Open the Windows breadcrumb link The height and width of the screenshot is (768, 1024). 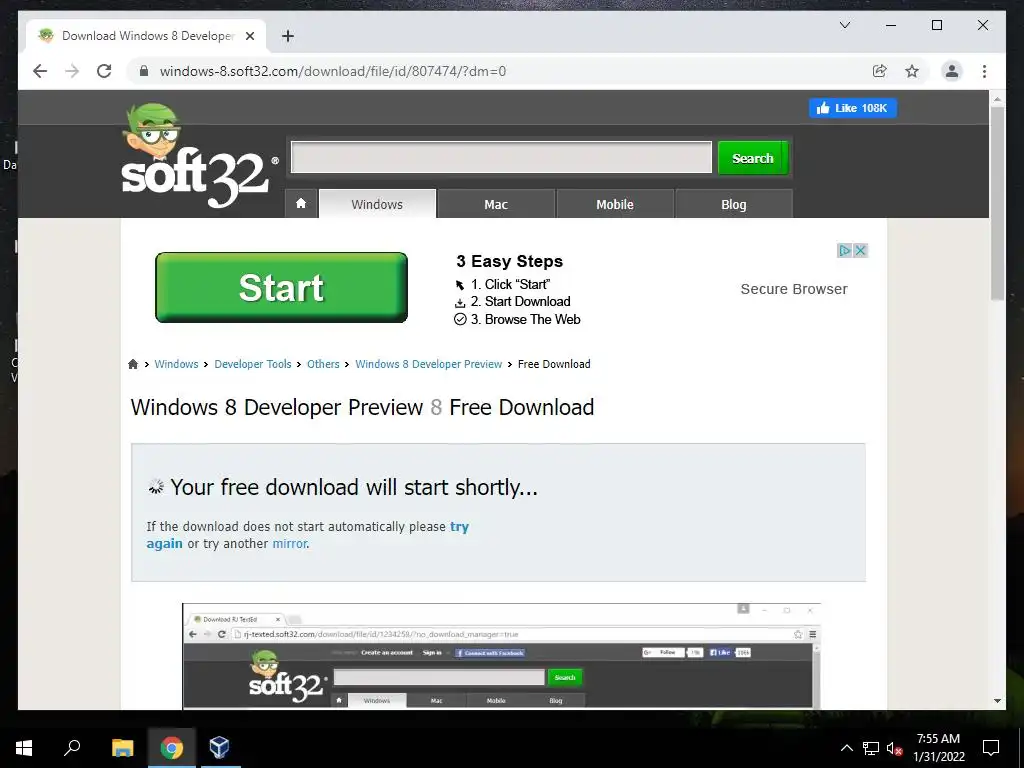click(x=176, y=364)
